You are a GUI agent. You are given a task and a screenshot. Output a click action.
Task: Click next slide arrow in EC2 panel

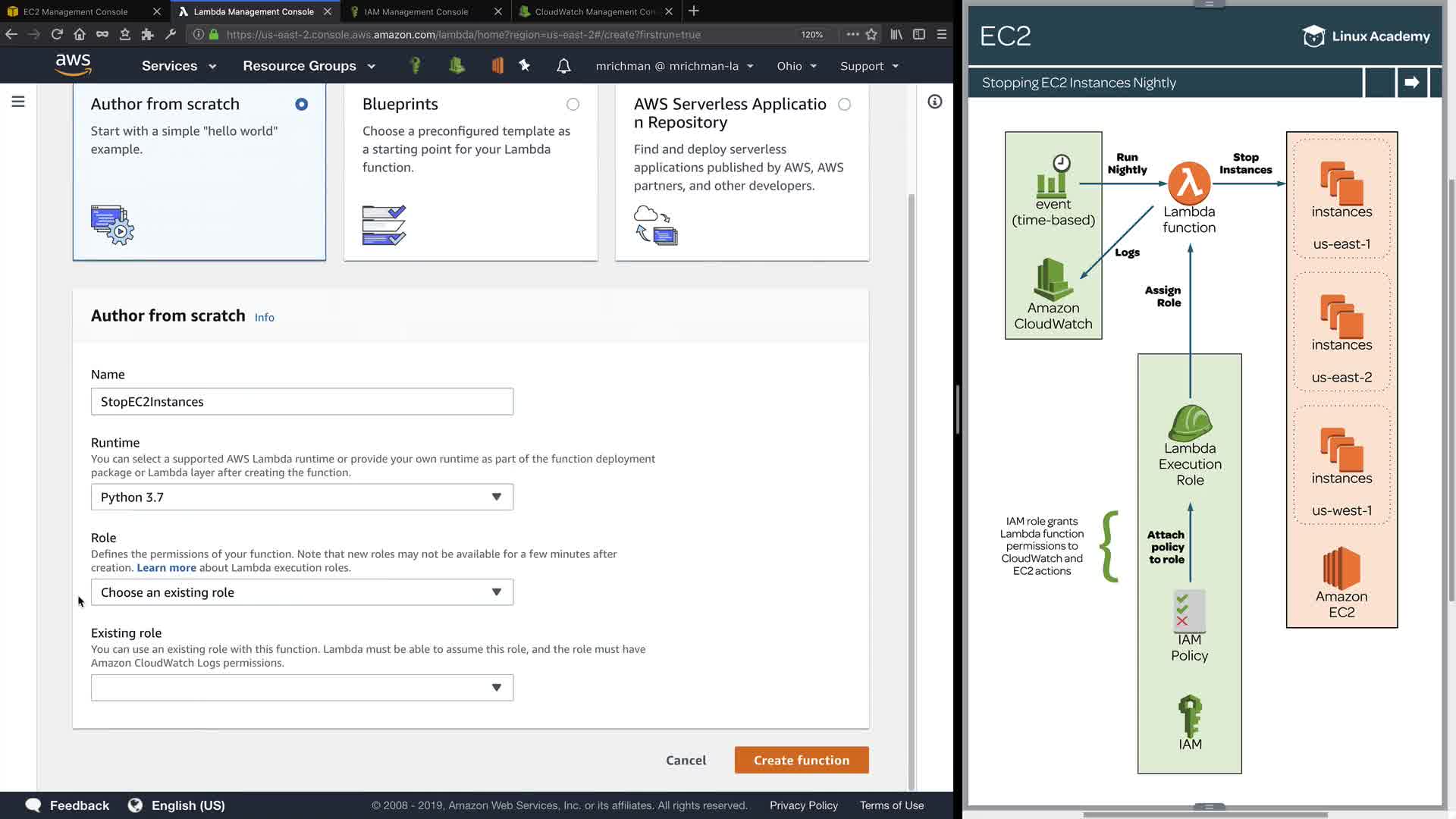(x=1411, y=82)
